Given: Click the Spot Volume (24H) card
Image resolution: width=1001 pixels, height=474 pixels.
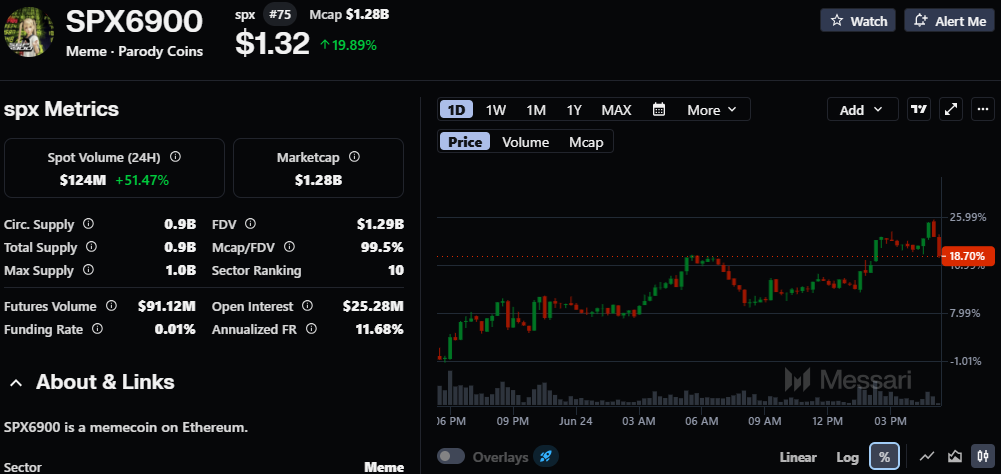Looking at the screenshot, I should (x=114, y=168).
